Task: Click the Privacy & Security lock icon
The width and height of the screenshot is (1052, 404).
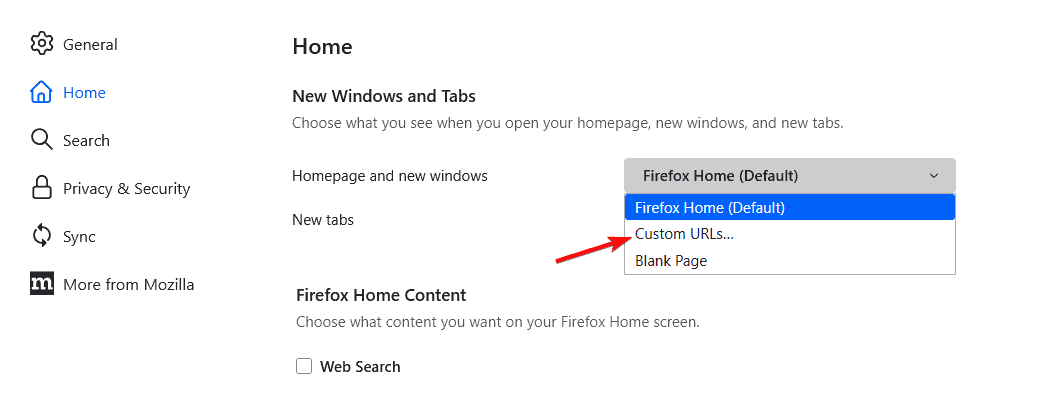Action: coord(41,188)
